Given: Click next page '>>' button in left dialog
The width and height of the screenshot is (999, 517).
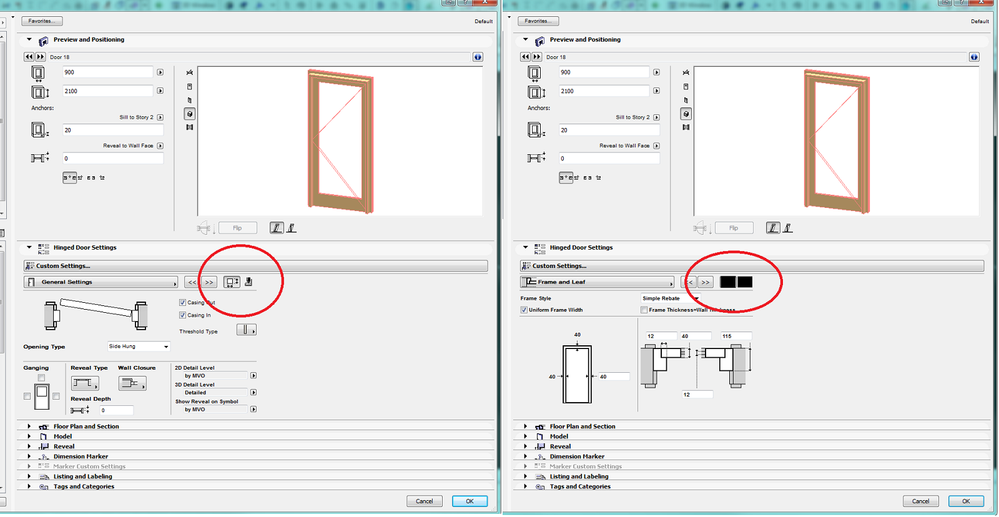Looking at the screenshot, I should coord(209,282).
